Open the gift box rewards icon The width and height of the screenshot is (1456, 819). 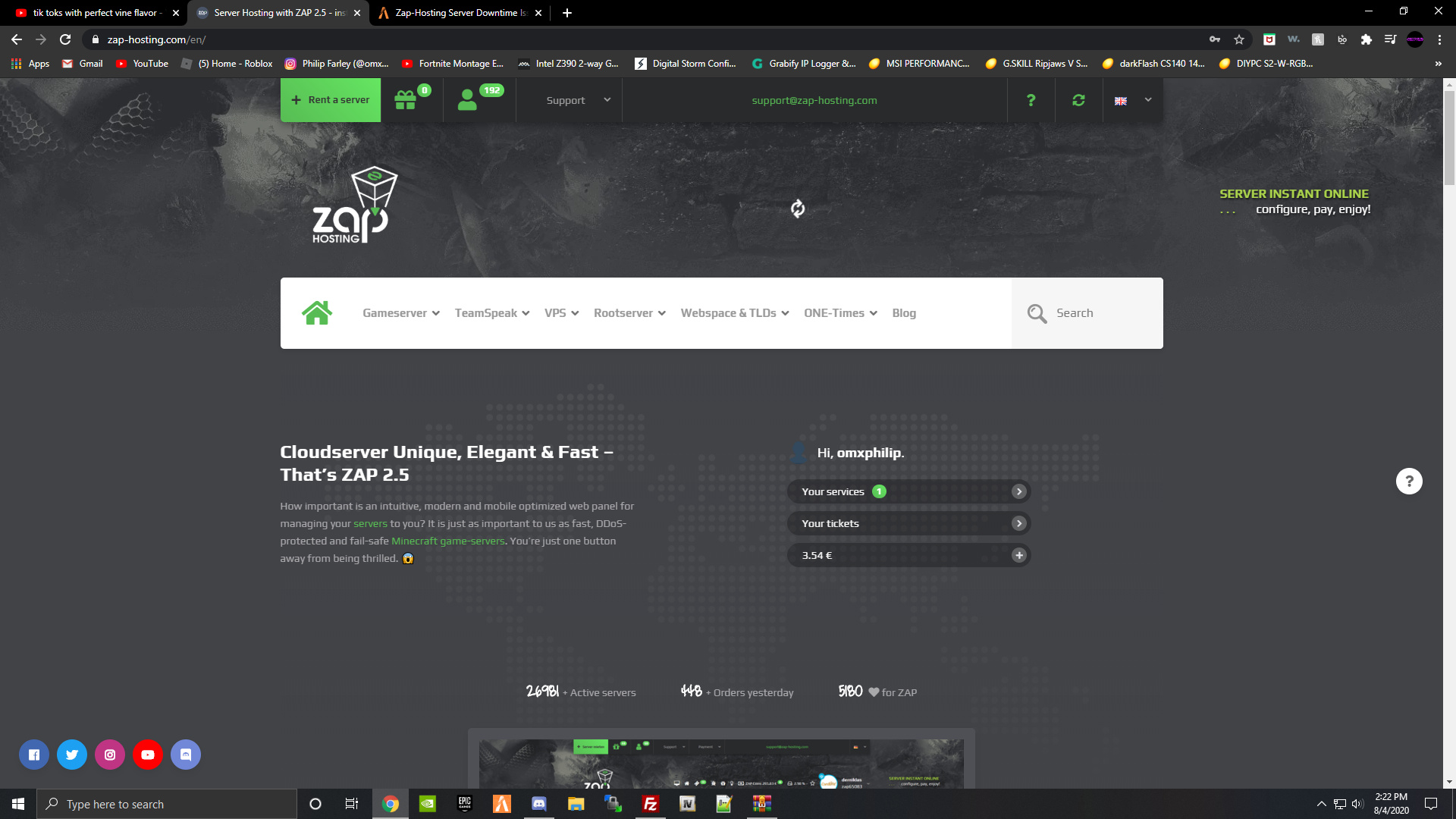tap(406, 100)
